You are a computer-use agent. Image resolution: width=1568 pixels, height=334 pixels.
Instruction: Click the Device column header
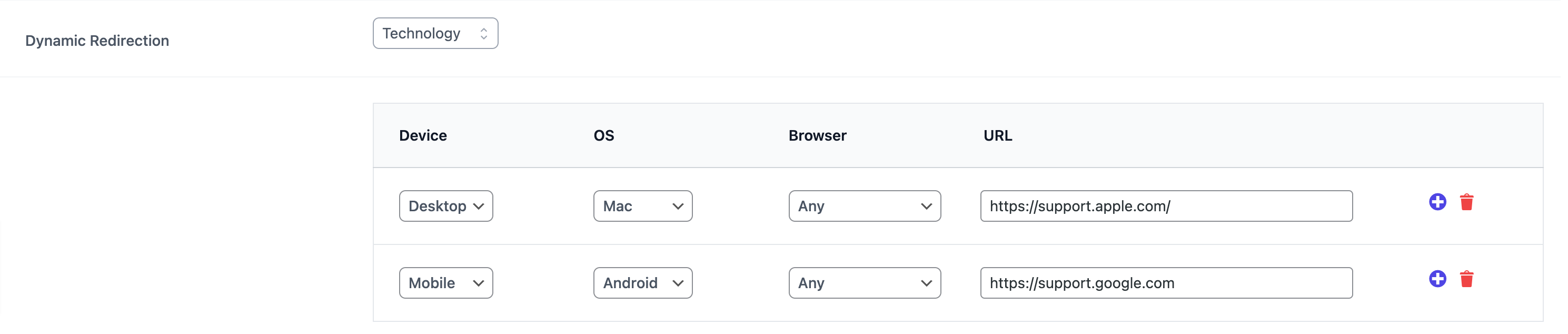[x=422, y=135]
